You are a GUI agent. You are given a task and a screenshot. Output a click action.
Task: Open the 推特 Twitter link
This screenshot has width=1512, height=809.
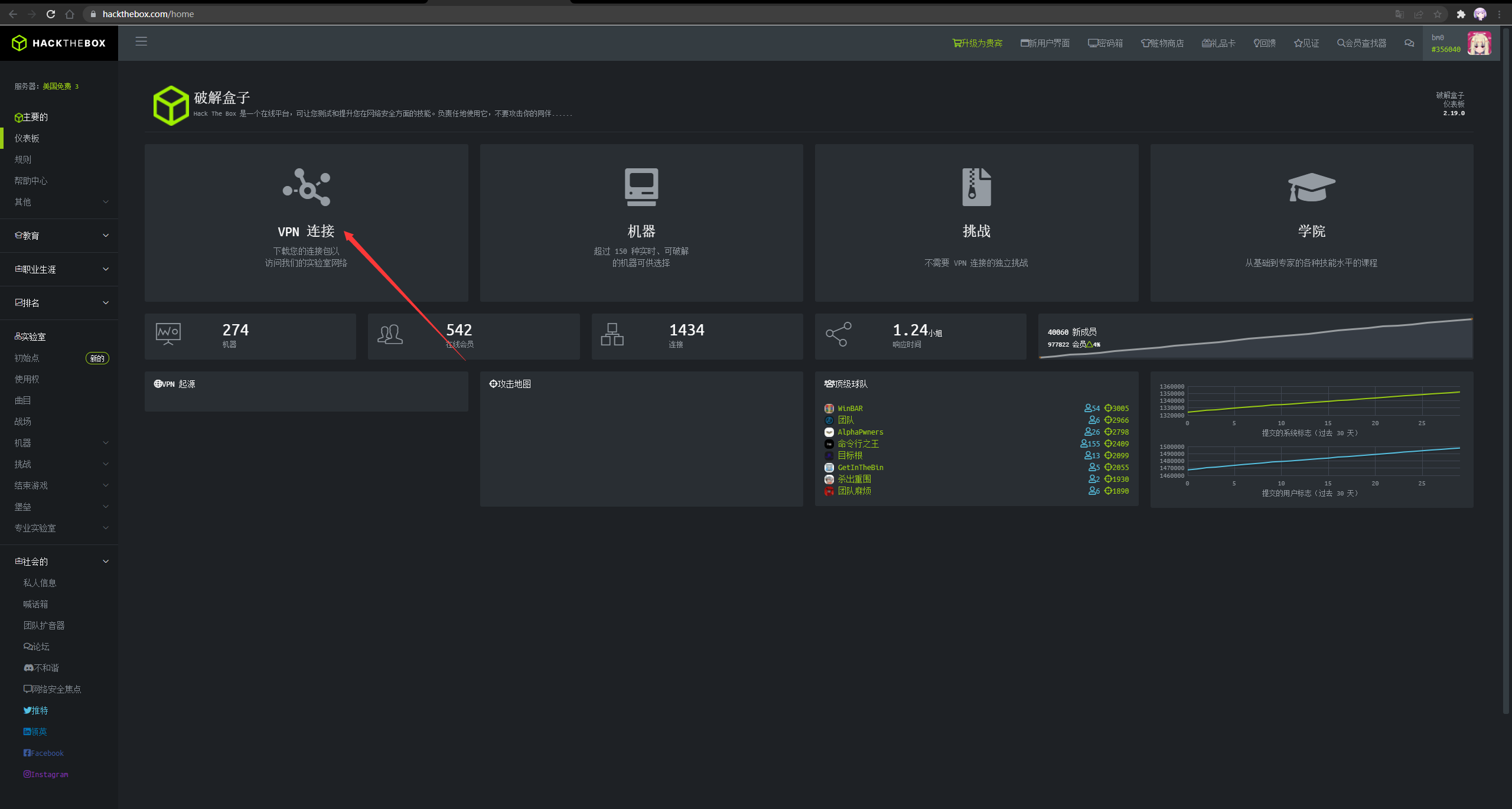36,710
